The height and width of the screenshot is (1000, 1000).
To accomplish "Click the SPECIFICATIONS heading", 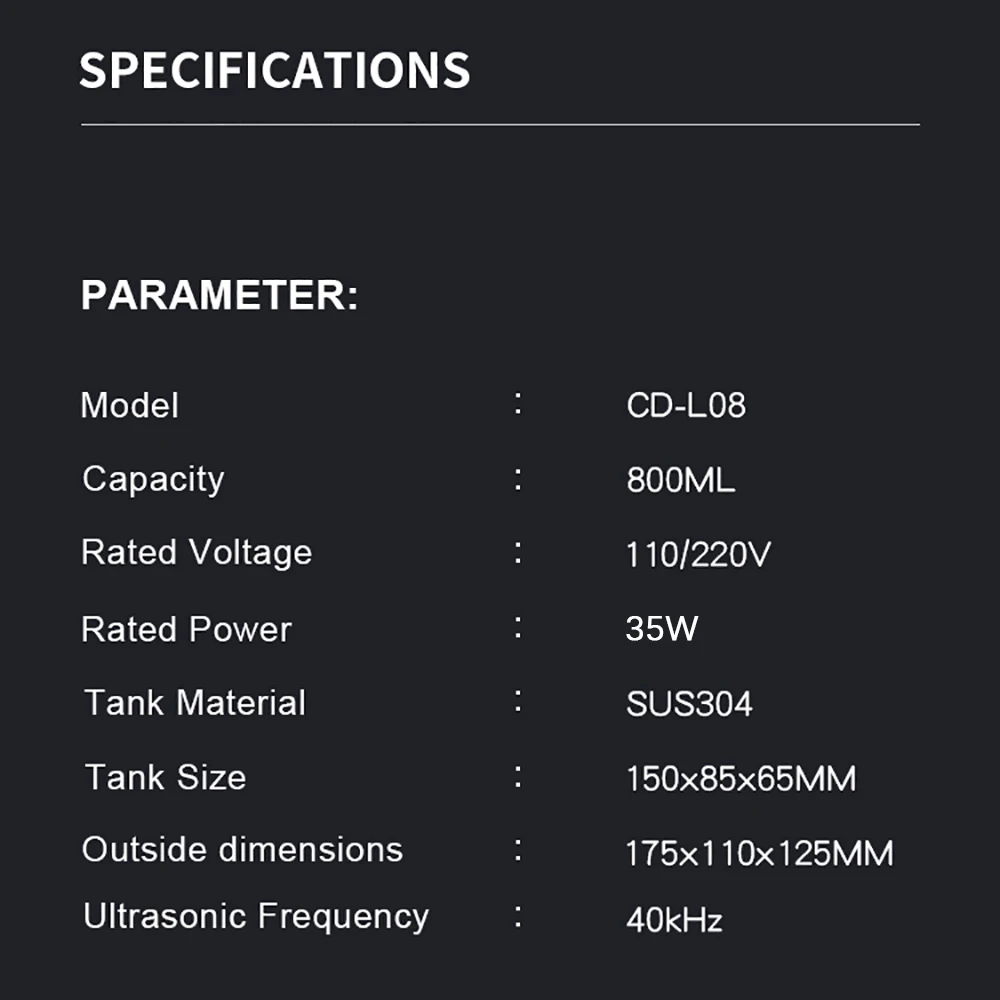I will click(x=274, y=71).
